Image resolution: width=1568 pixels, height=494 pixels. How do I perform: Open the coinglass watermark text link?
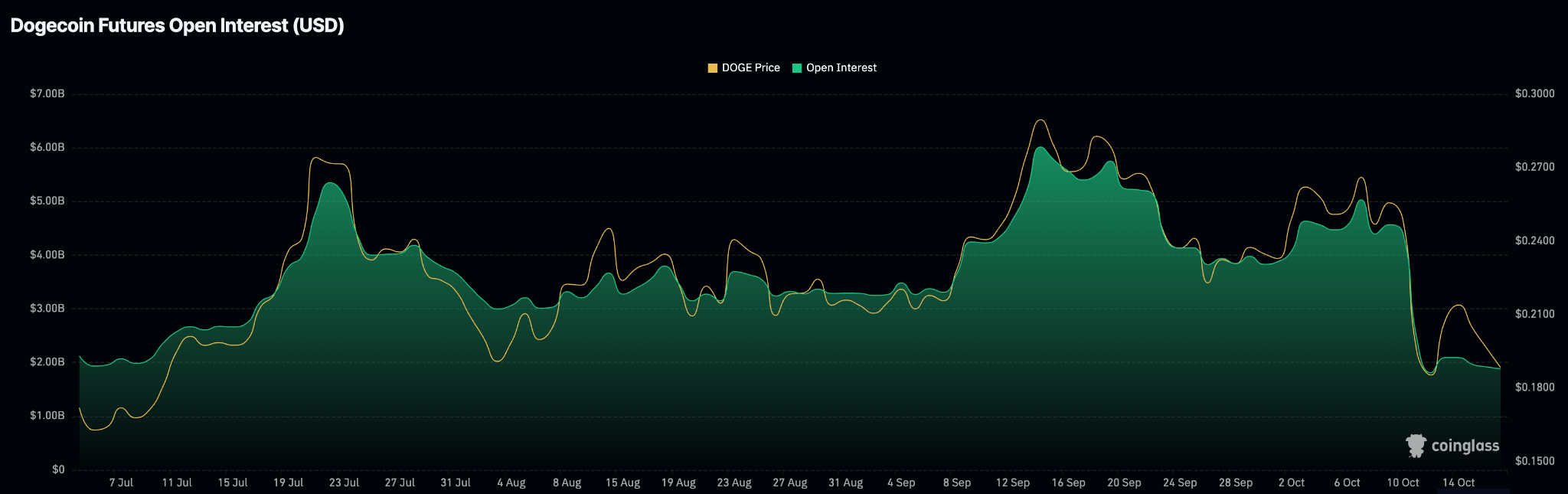(x=1465, y=446)
